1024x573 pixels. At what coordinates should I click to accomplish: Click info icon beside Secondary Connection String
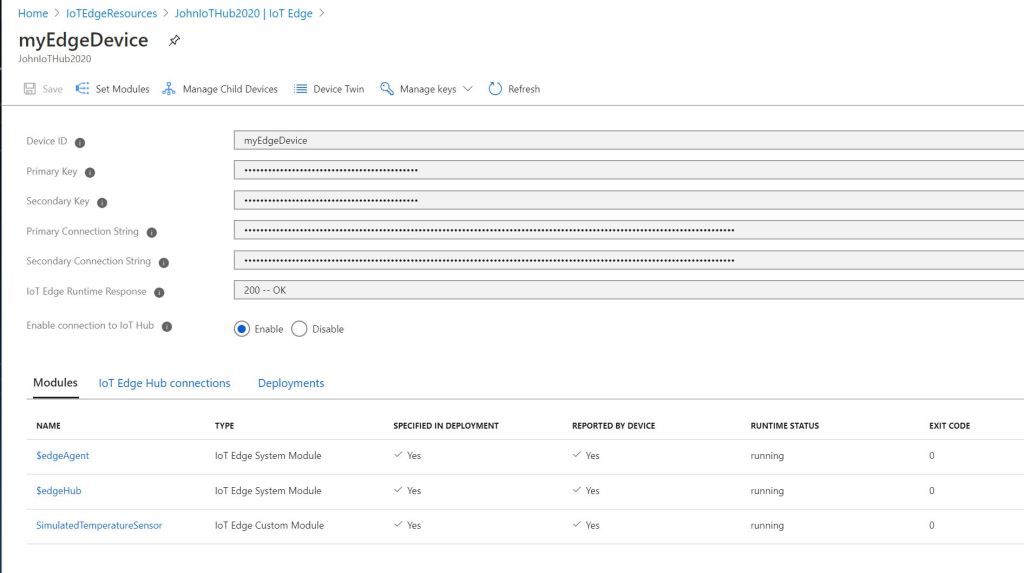click(164, 262)
